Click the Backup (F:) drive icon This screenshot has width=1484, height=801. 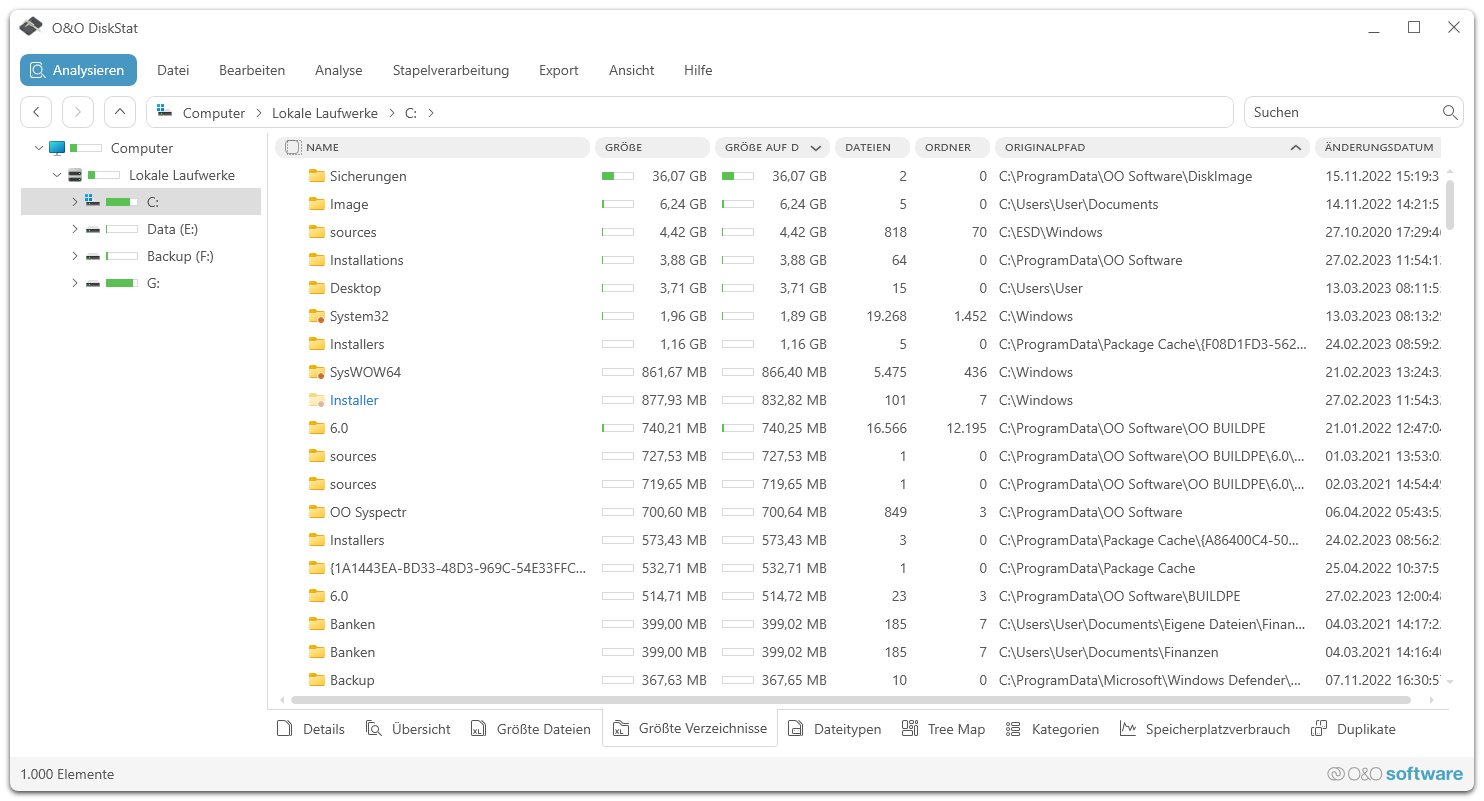tap(93, 256)
